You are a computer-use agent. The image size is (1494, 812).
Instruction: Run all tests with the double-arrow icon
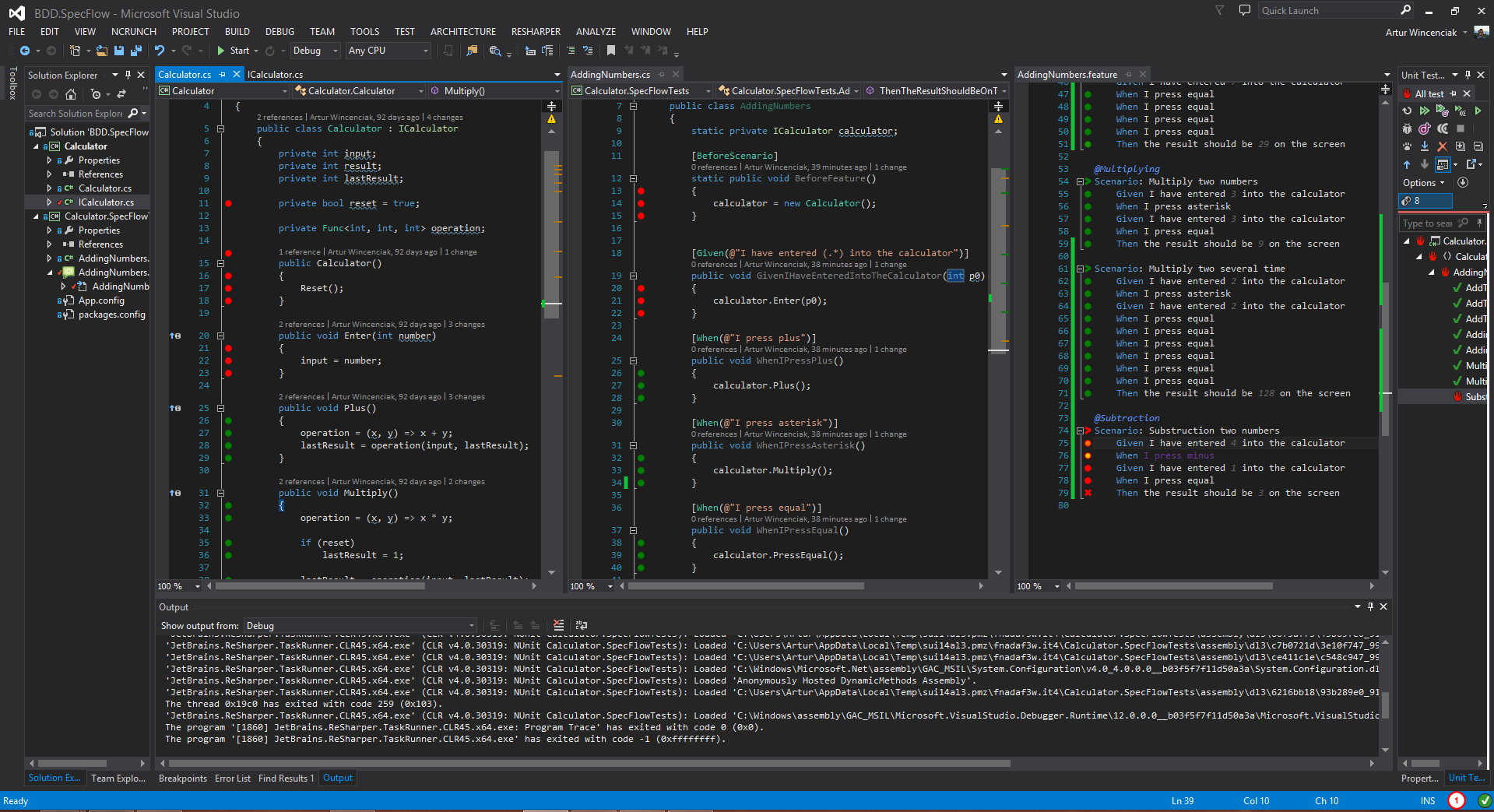[1424, 111]
